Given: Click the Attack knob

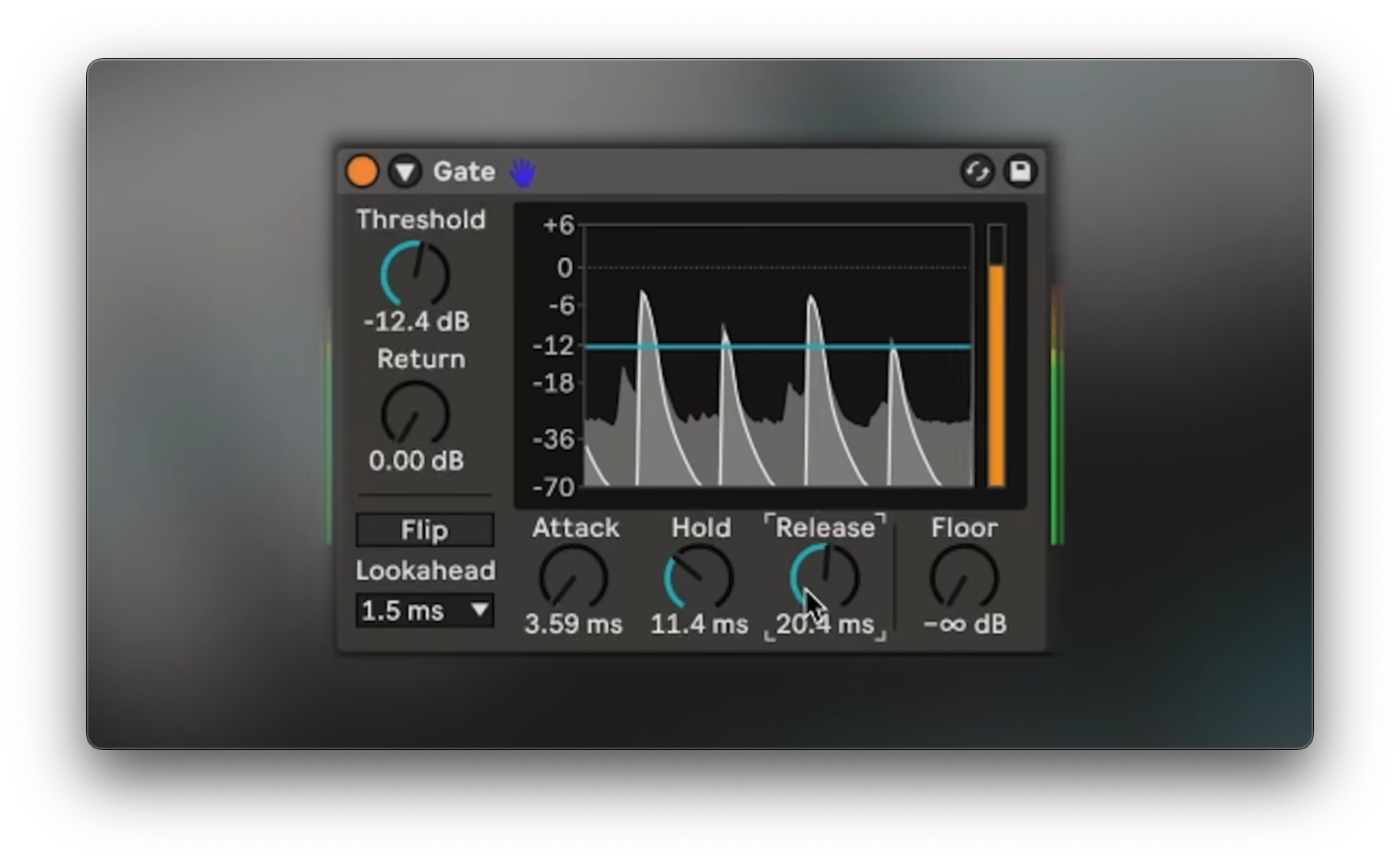Looking at the screenshot, I should (x=574, y=579).
